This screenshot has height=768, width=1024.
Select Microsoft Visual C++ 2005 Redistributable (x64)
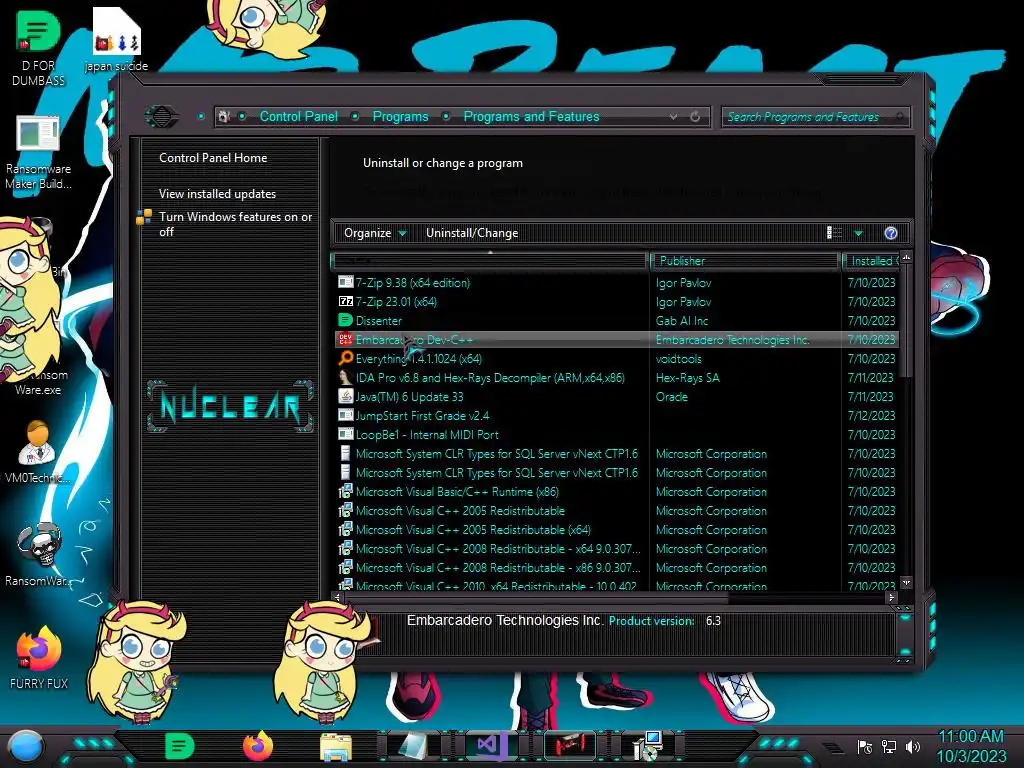click(616, 529)
